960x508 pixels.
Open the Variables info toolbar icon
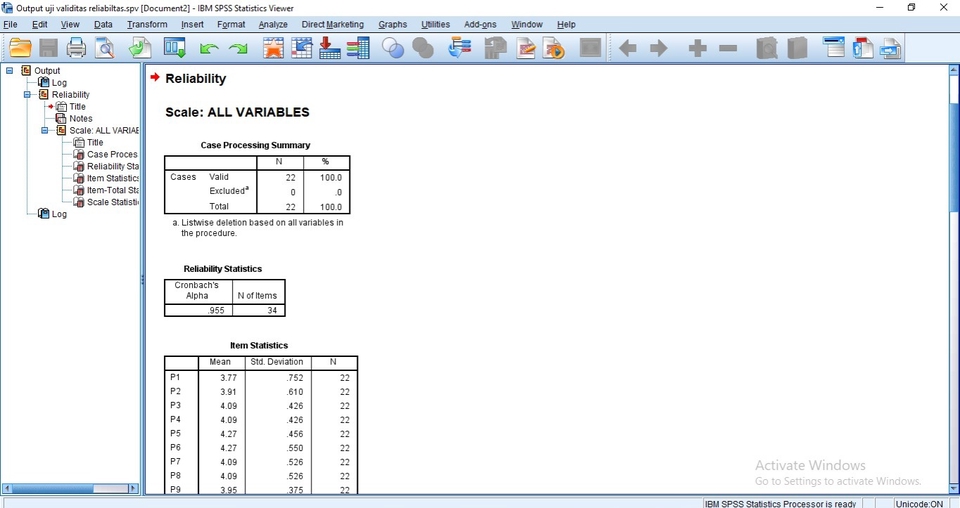pyautogui.click(x=358, y=48)
